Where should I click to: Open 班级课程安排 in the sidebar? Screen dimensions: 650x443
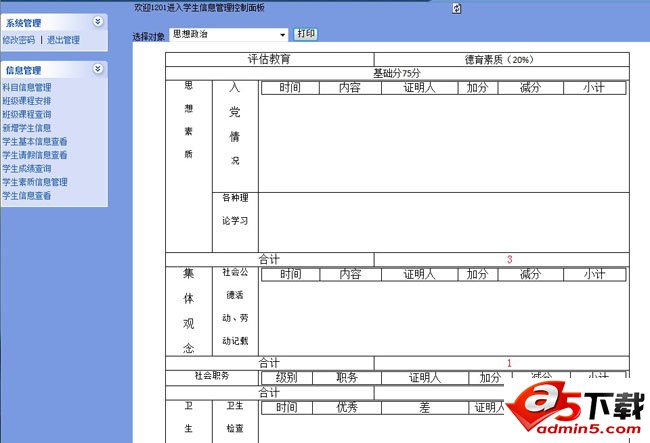tap(27, 101)
